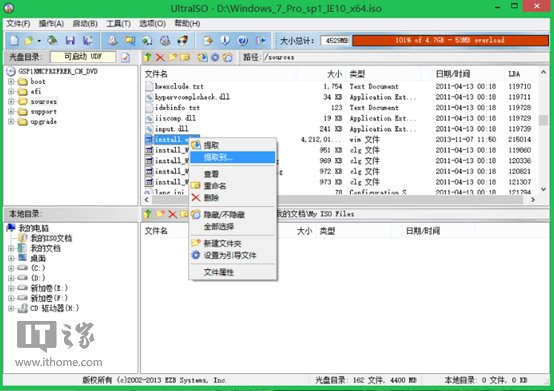Click gear Set Boot File toolbar icon

215,57
